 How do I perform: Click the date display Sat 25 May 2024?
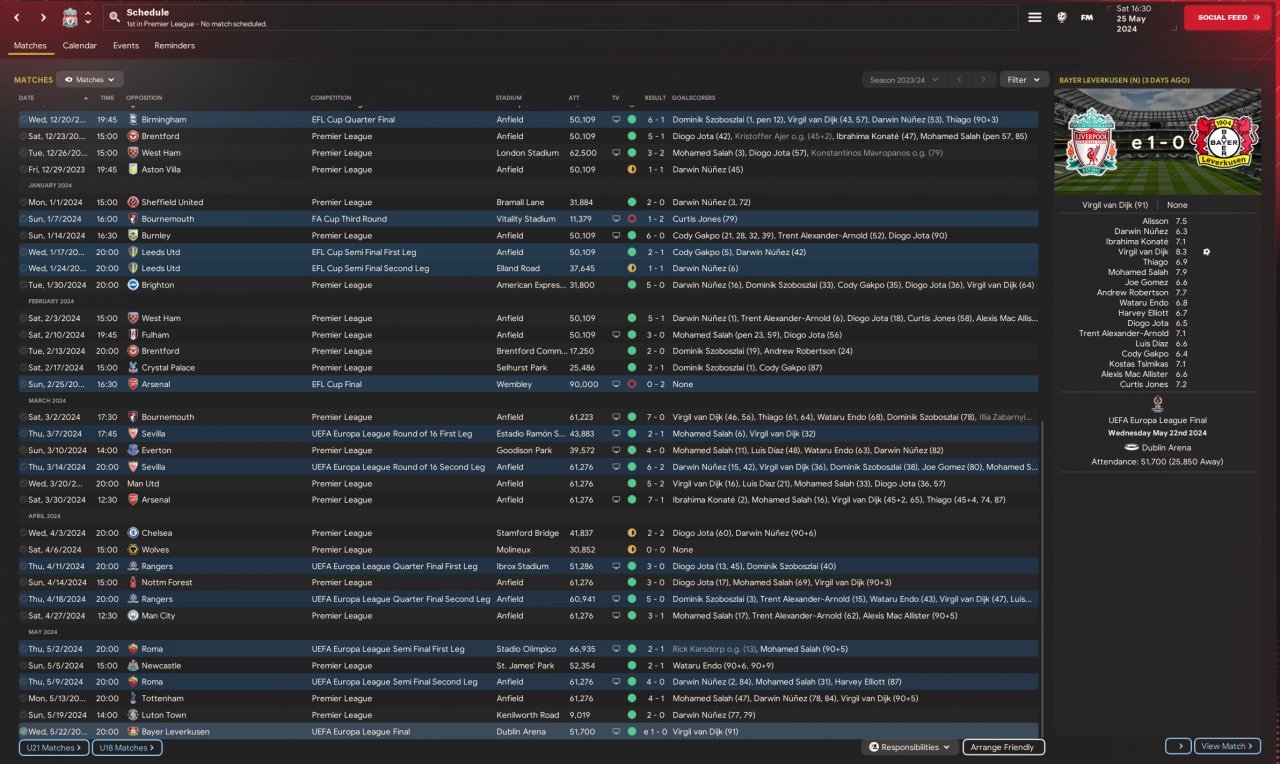coord(1141,18)
